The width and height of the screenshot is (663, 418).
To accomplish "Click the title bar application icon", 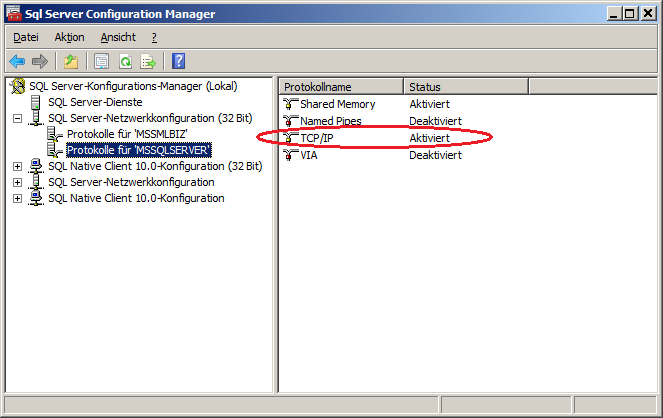I will 14,14.
